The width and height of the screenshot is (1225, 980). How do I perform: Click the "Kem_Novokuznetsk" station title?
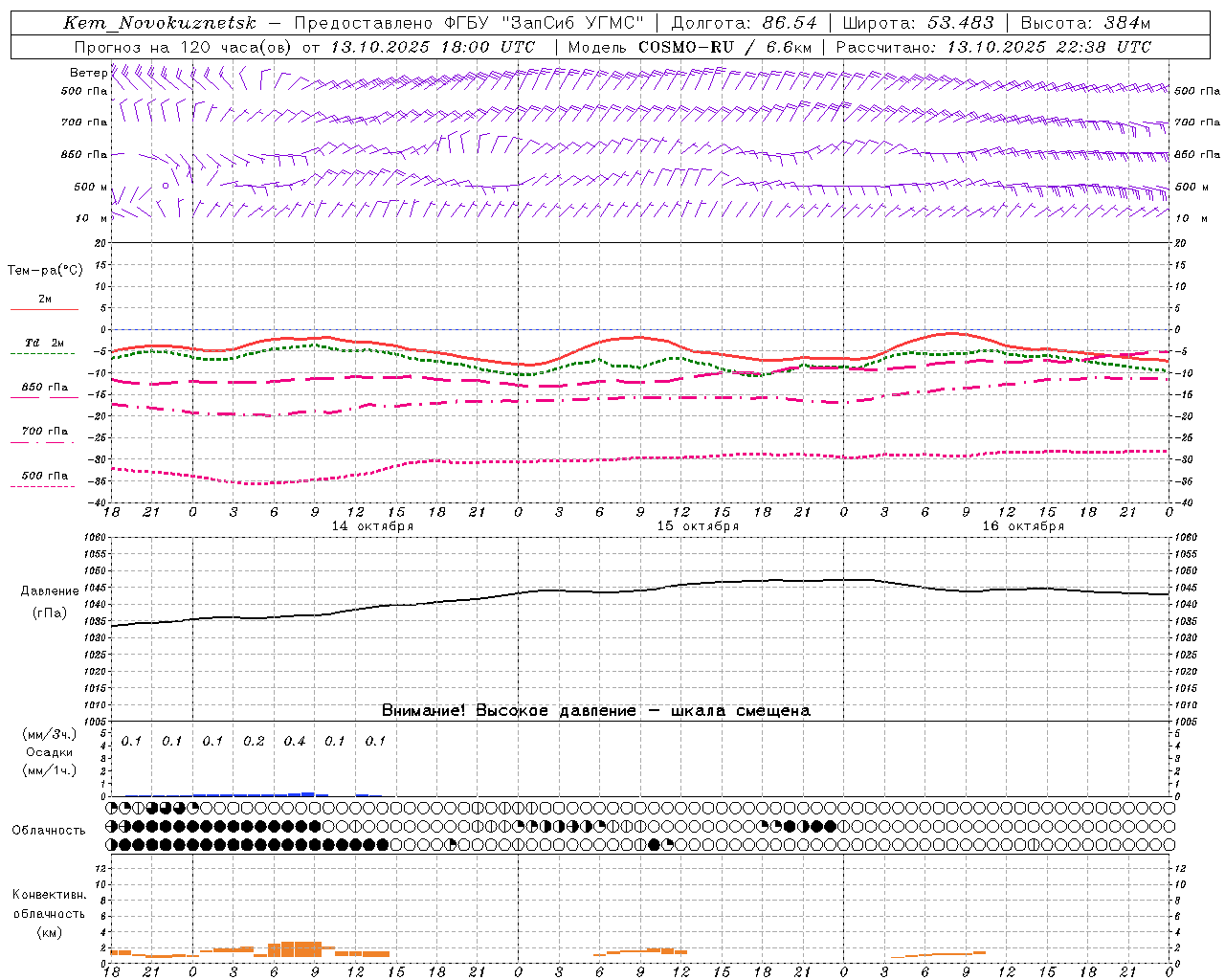click(160, 23)
